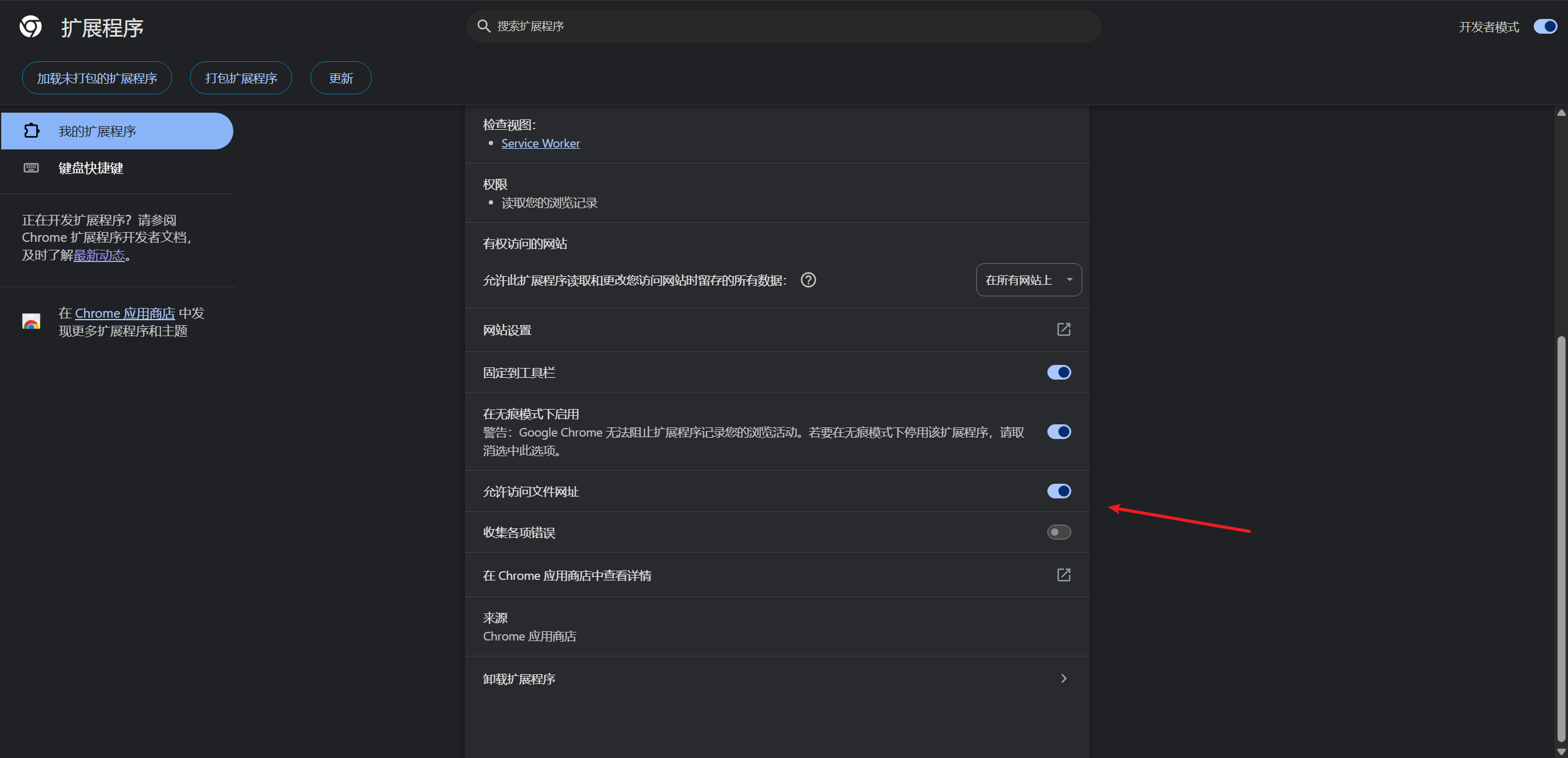Open 网站设置 via the external link icon
Screen dimensions: 1568x758
click(1064, 329)
